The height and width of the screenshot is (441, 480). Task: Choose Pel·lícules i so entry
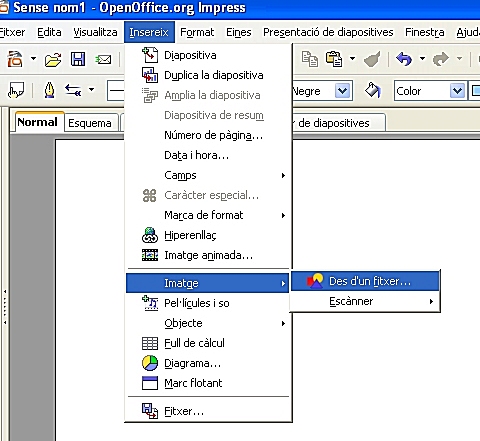click(x=208, y=303)
